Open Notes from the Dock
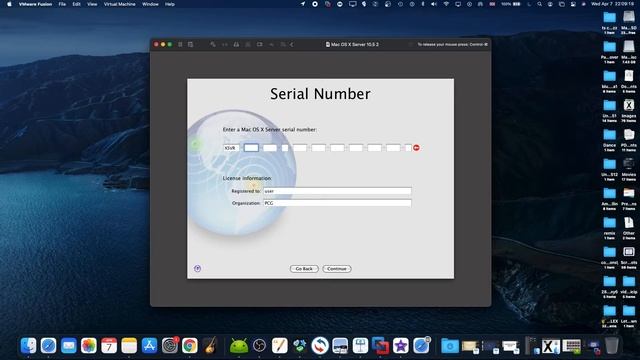 (x=129, y=346)
